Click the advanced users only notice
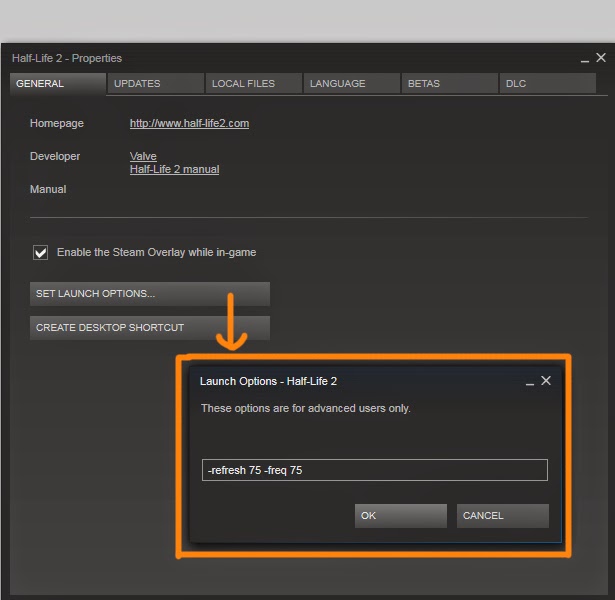This screenshot has height=600, width=615. (306, 409)
